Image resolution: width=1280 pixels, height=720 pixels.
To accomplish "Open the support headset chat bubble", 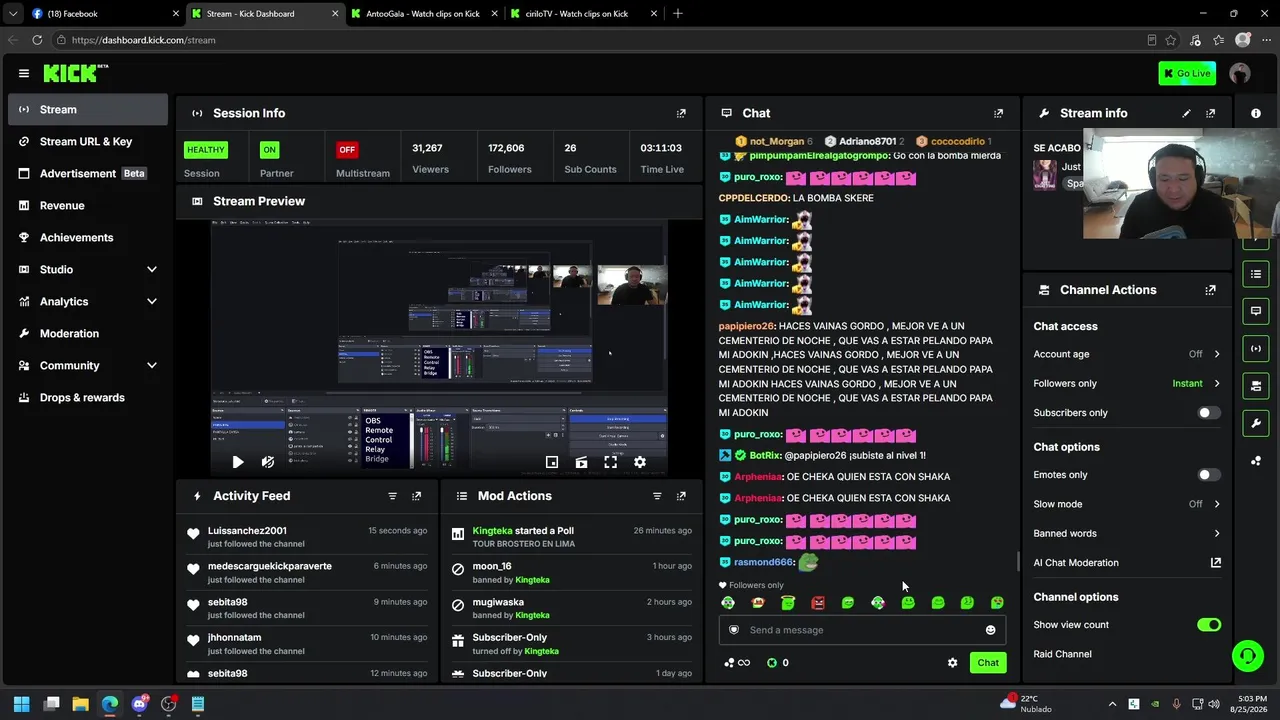I will pos(1247,656).
